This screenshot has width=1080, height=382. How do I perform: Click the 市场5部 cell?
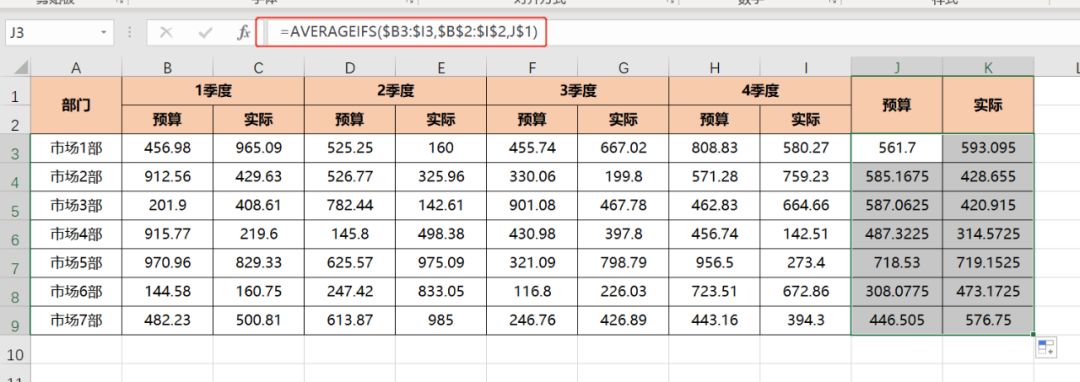pyautogui.click(x=76, y=263)
